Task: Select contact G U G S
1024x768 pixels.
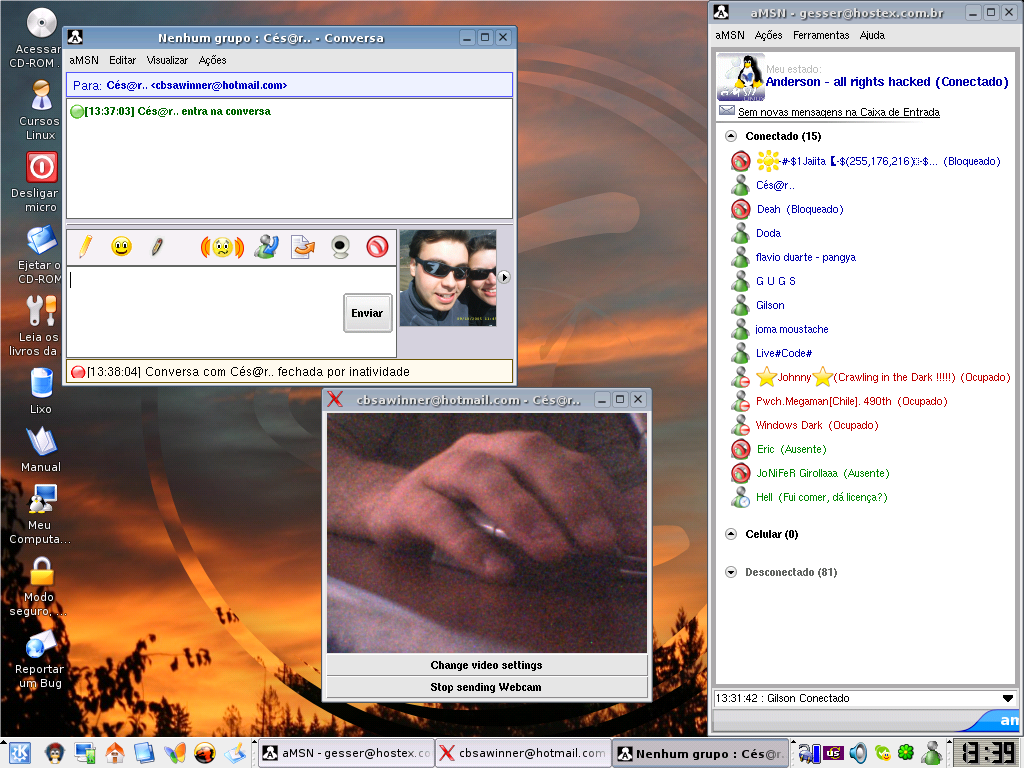Action: [775, 281]
